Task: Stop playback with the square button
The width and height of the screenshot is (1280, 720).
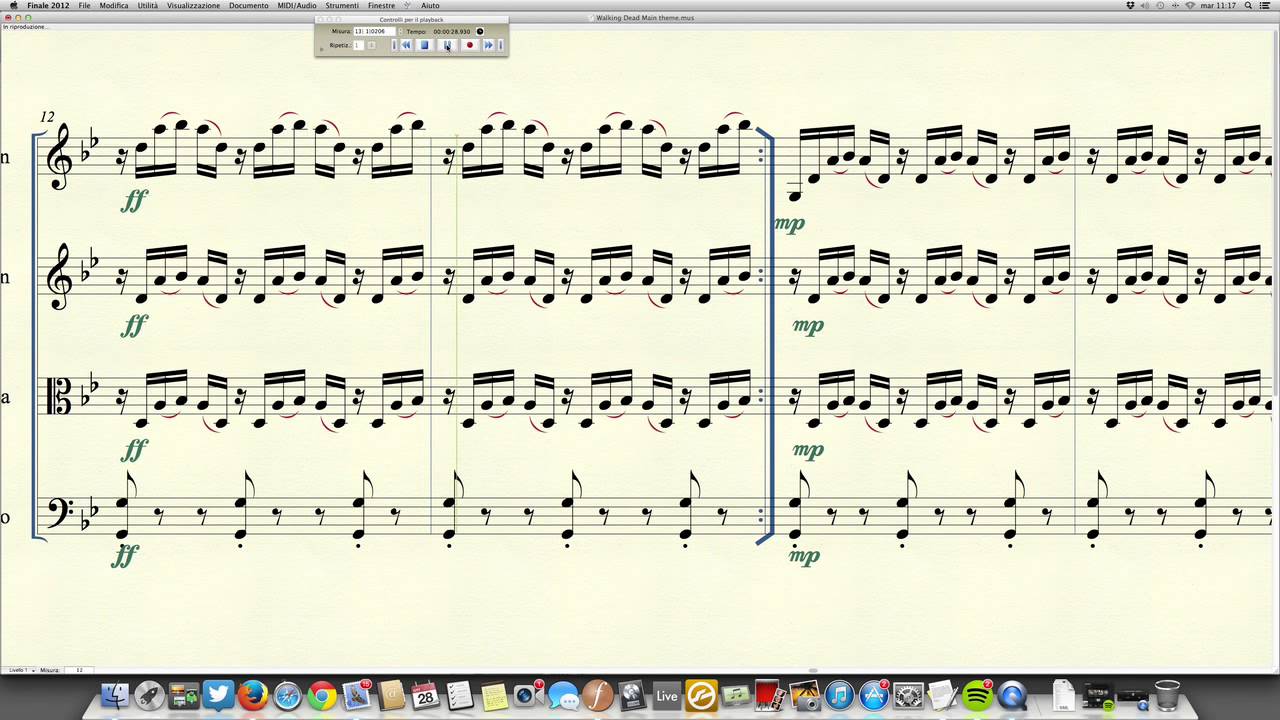Action: (425, 45)
